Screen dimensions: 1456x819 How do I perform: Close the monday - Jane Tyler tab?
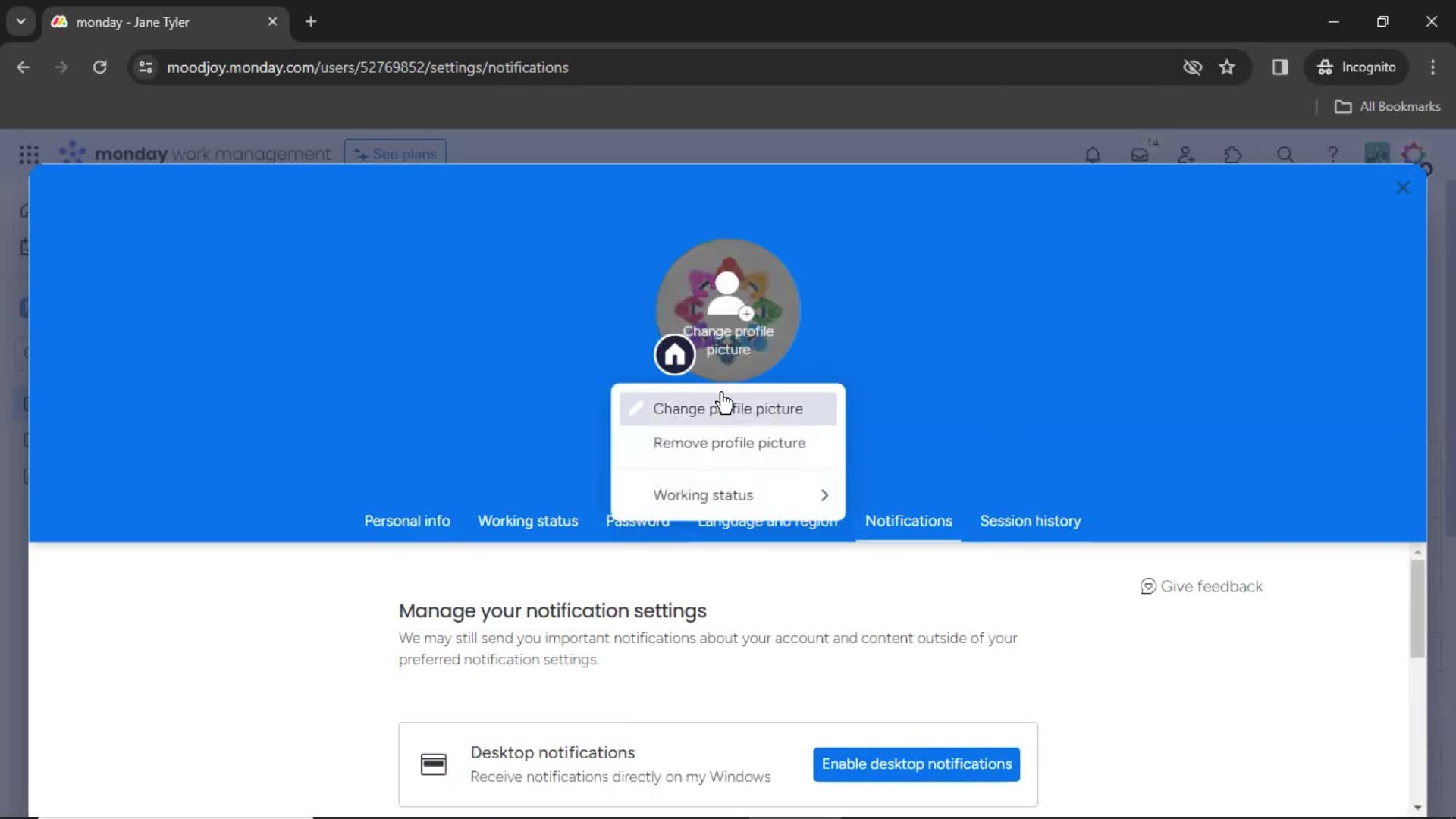(272, 22)
